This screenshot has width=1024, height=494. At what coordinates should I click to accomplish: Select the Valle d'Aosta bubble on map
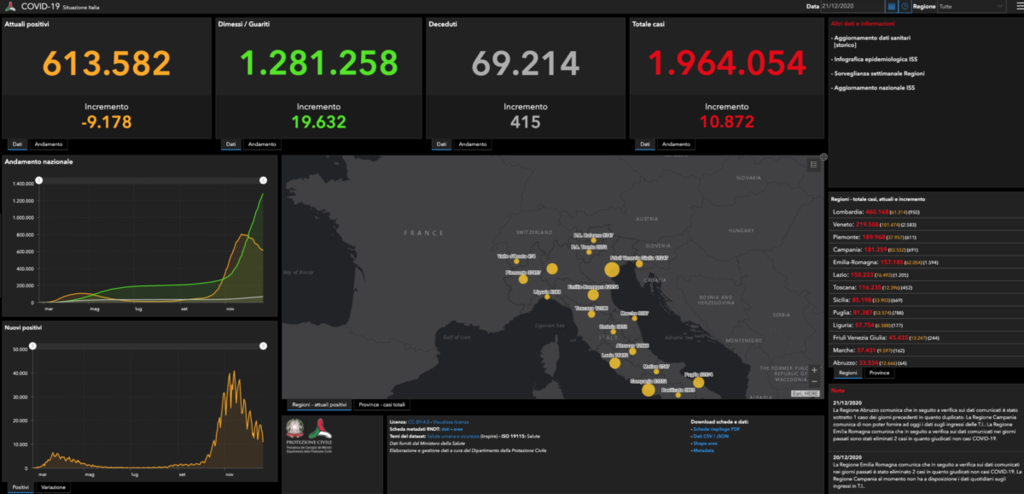pos(517,261)
